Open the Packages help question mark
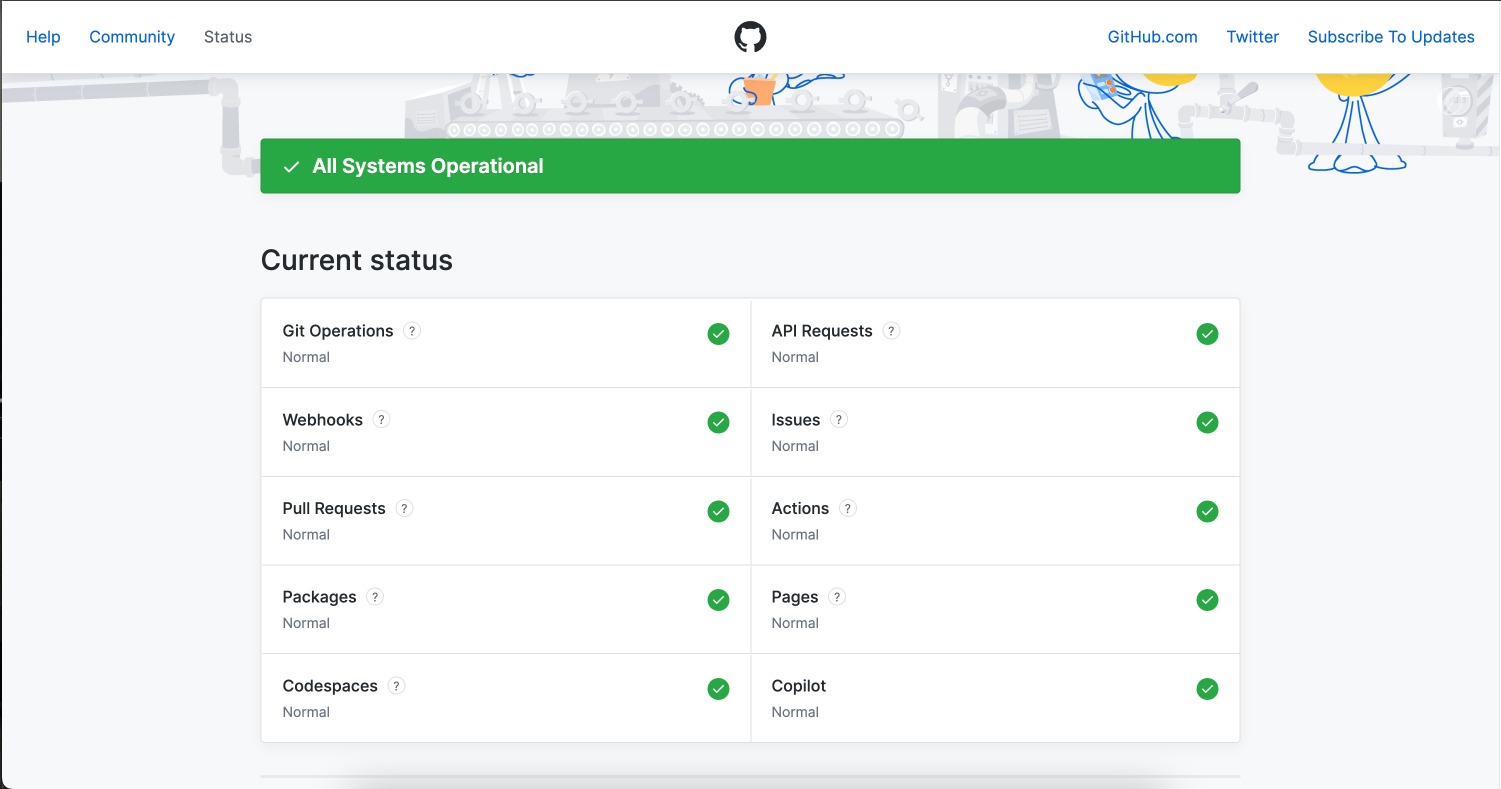1501x789 pixels. click(x=375, y=597)
